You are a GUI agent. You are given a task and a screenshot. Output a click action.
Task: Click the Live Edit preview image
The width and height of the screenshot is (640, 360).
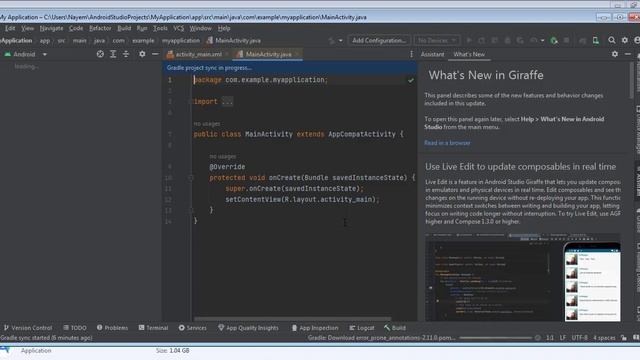[523, 278]
